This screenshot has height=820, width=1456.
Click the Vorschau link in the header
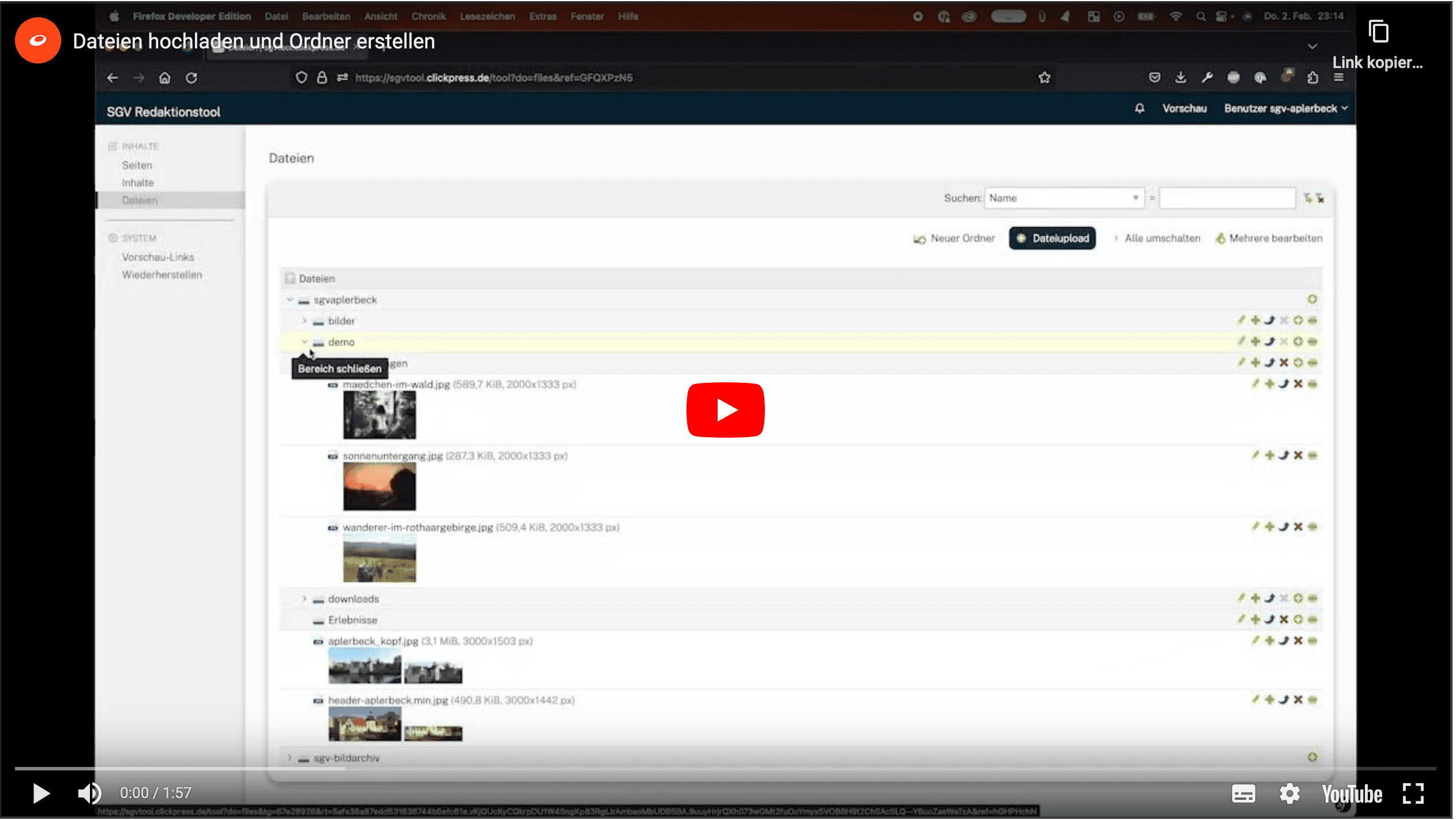coord(1184,108)
